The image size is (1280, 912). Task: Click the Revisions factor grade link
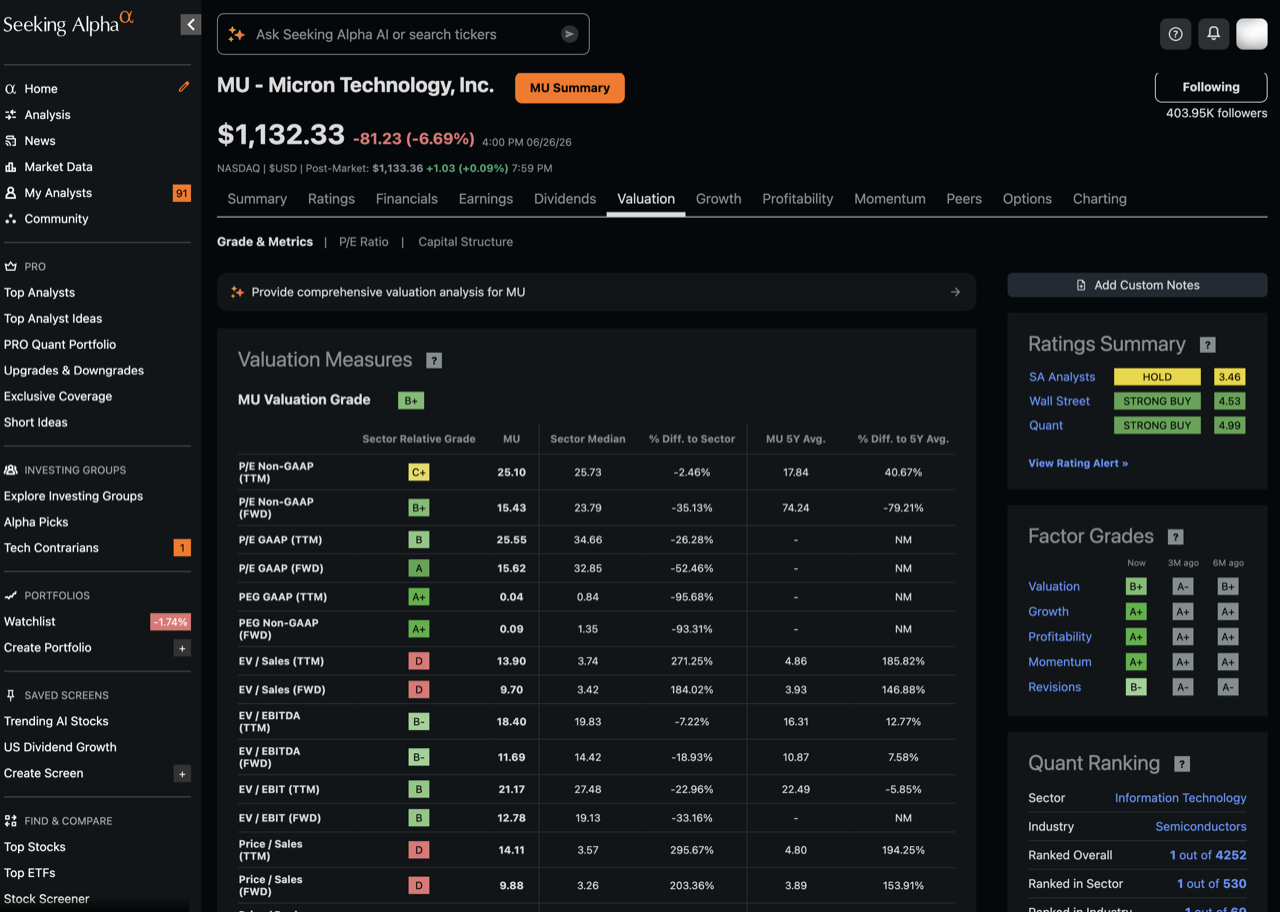pyautogui.click(x=1055, y=687)
